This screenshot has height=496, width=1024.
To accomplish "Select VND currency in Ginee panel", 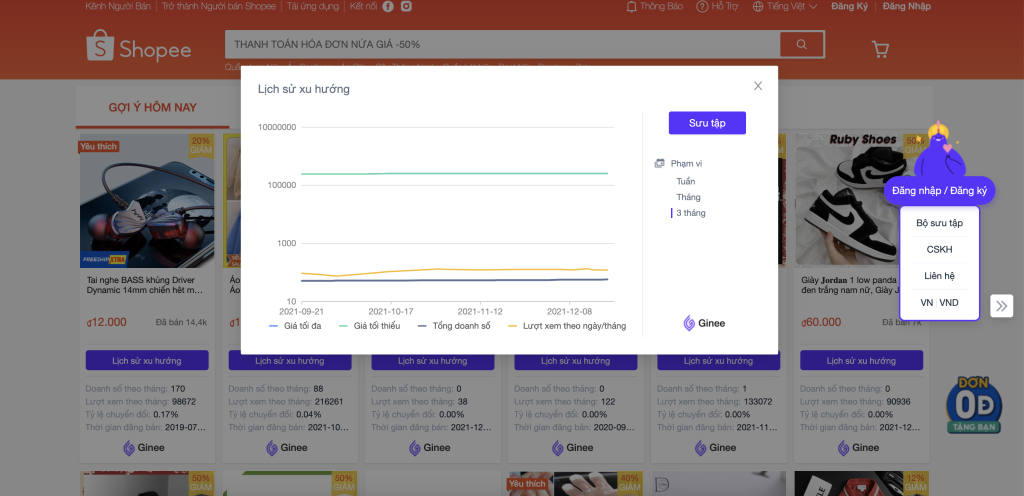I will tap(949, 303).
